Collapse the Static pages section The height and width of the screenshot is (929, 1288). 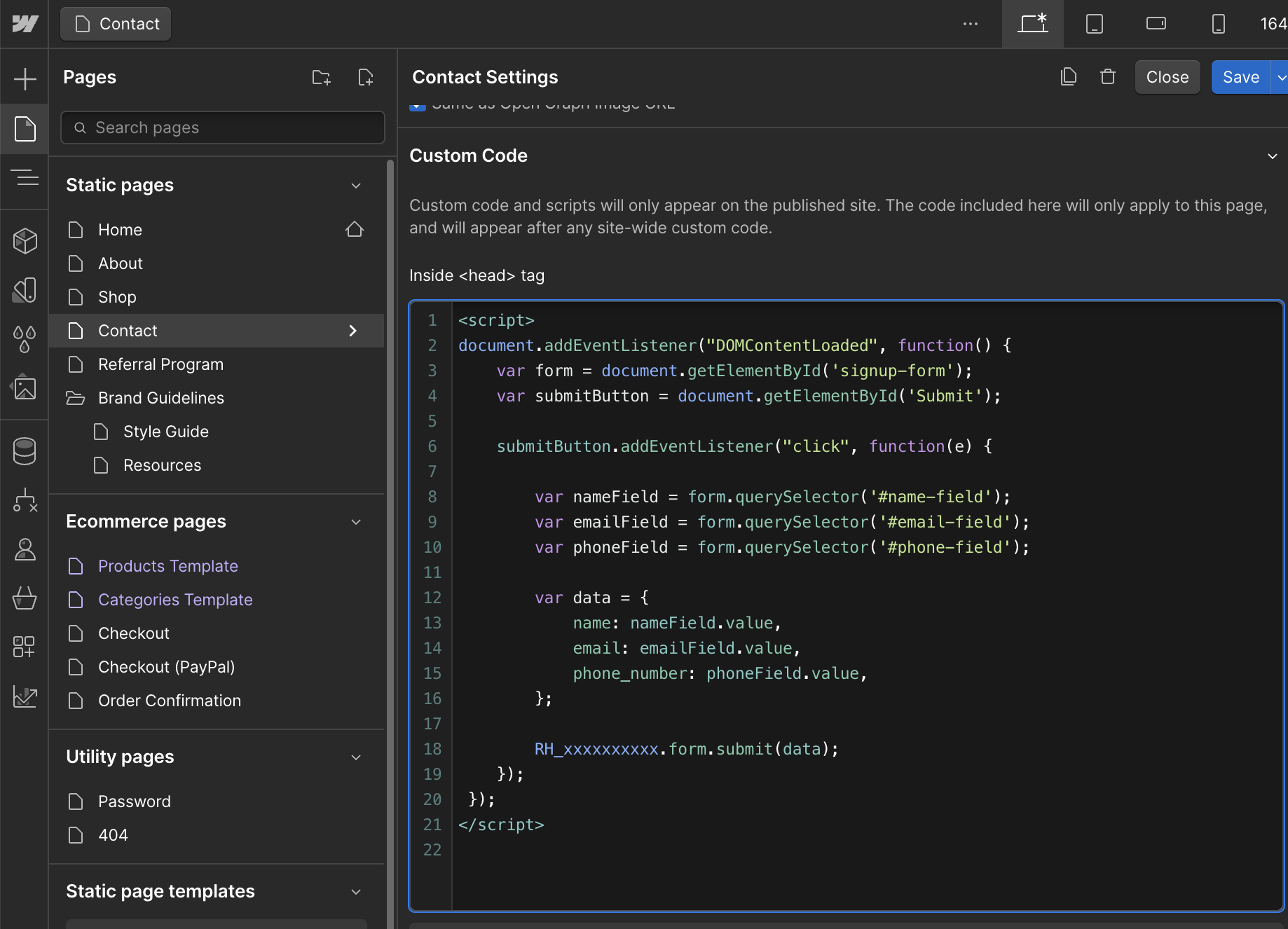pos(356,186)
